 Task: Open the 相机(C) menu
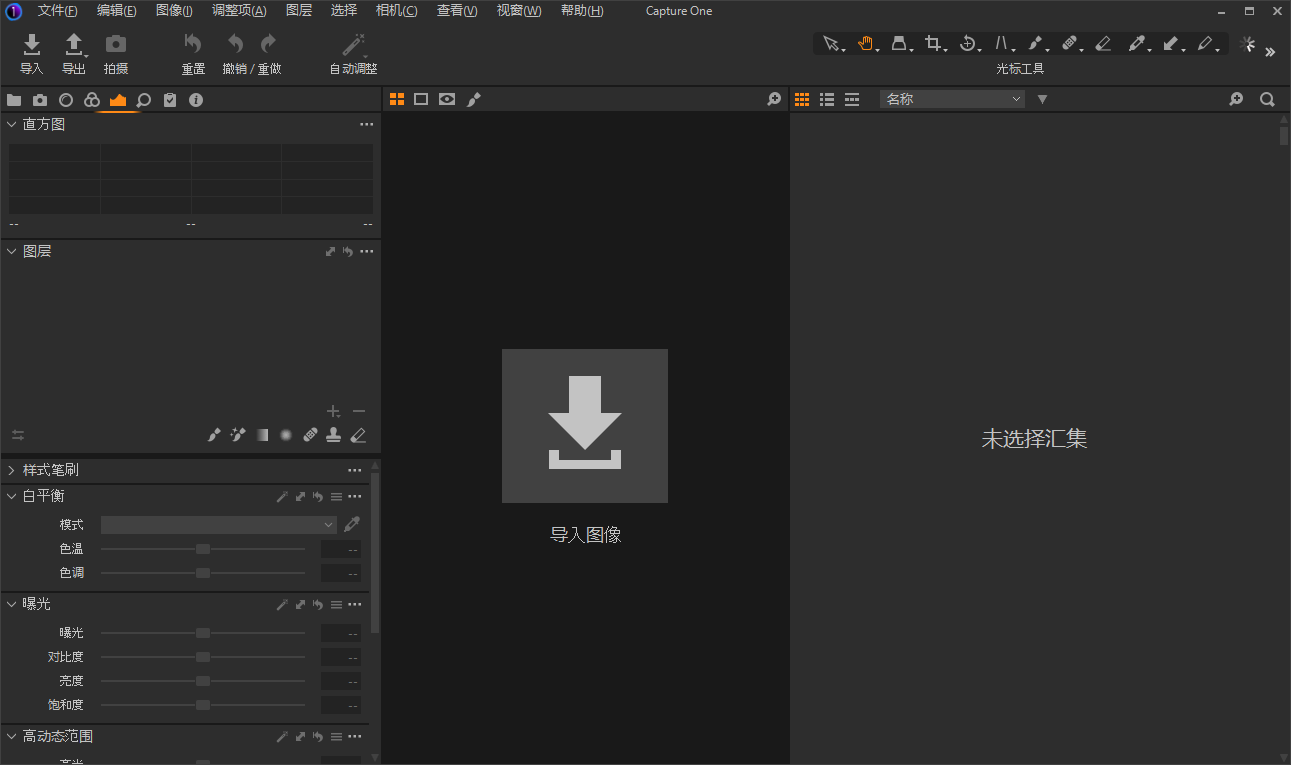click(396, 11)
